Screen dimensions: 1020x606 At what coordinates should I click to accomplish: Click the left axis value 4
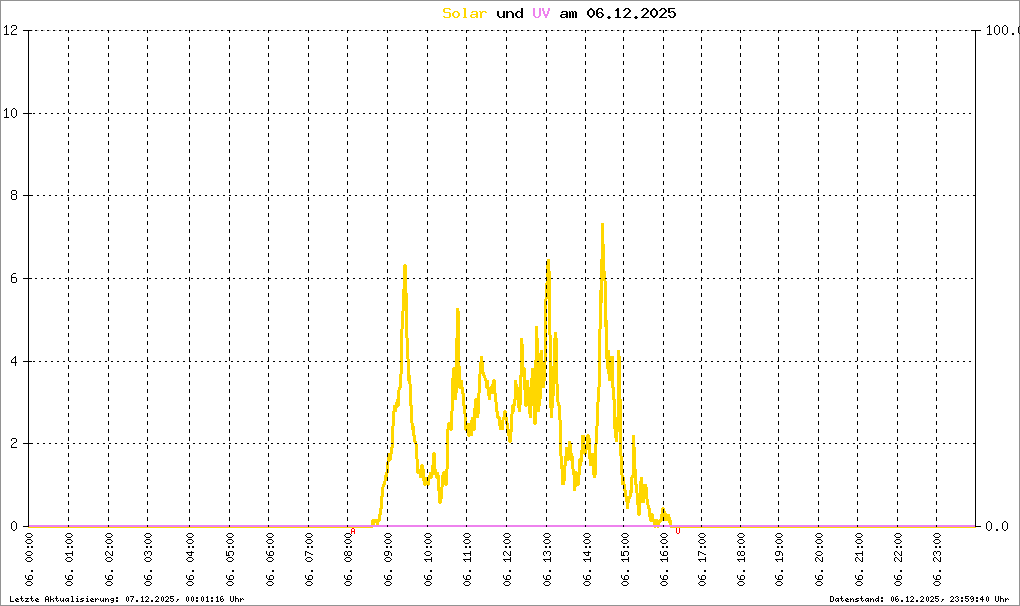(14, 361)
